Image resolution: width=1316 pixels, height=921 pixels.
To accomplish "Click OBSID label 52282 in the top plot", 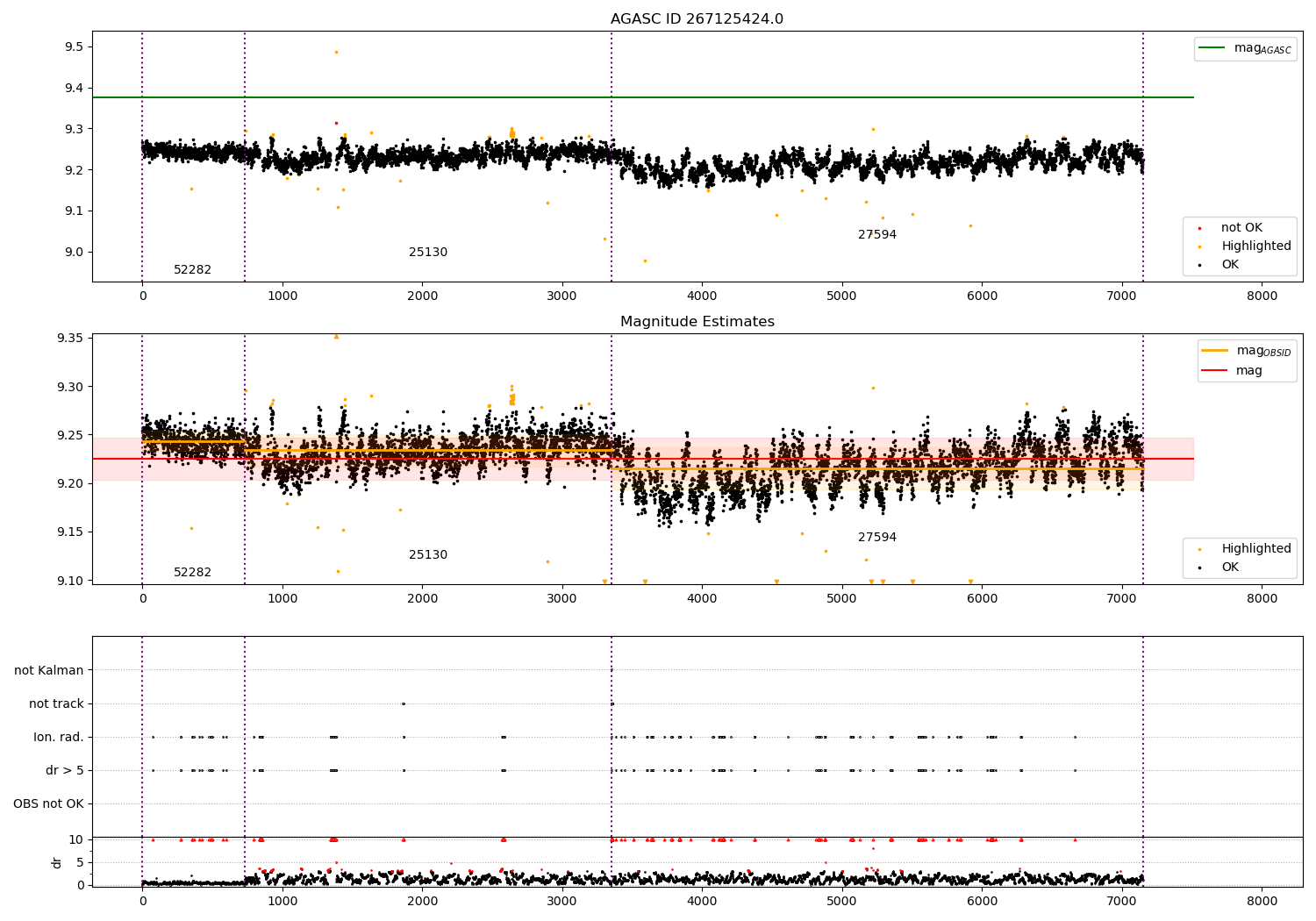I will [192, 270].
